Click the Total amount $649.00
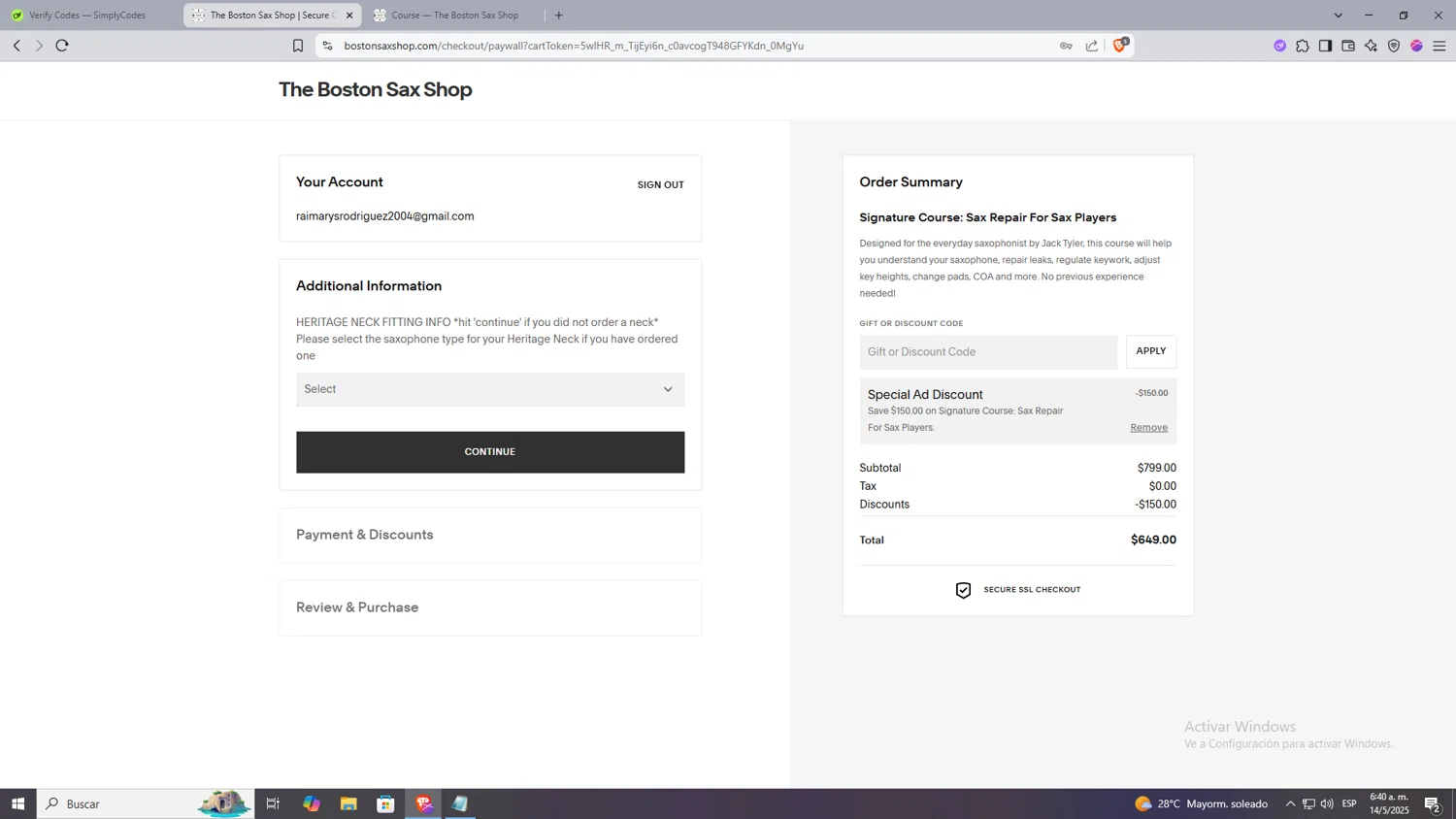 pyautogui.click(x=1153, y=541)
